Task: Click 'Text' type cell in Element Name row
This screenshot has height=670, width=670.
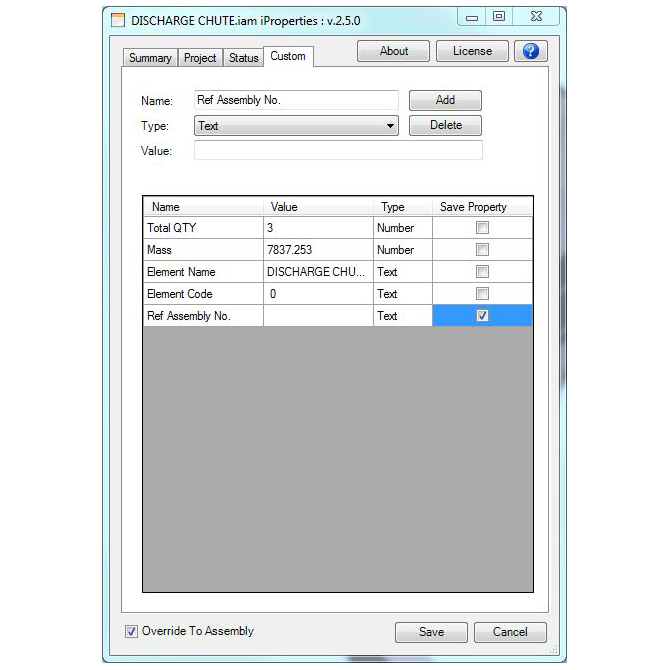Action: coord(403,272)
